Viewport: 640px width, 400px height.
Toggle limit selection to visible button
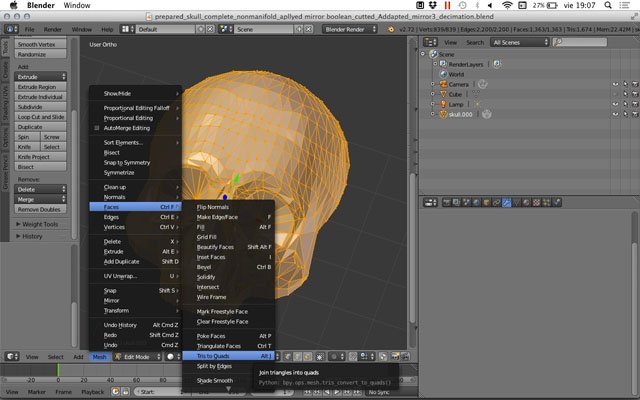(x=320, y=356)
